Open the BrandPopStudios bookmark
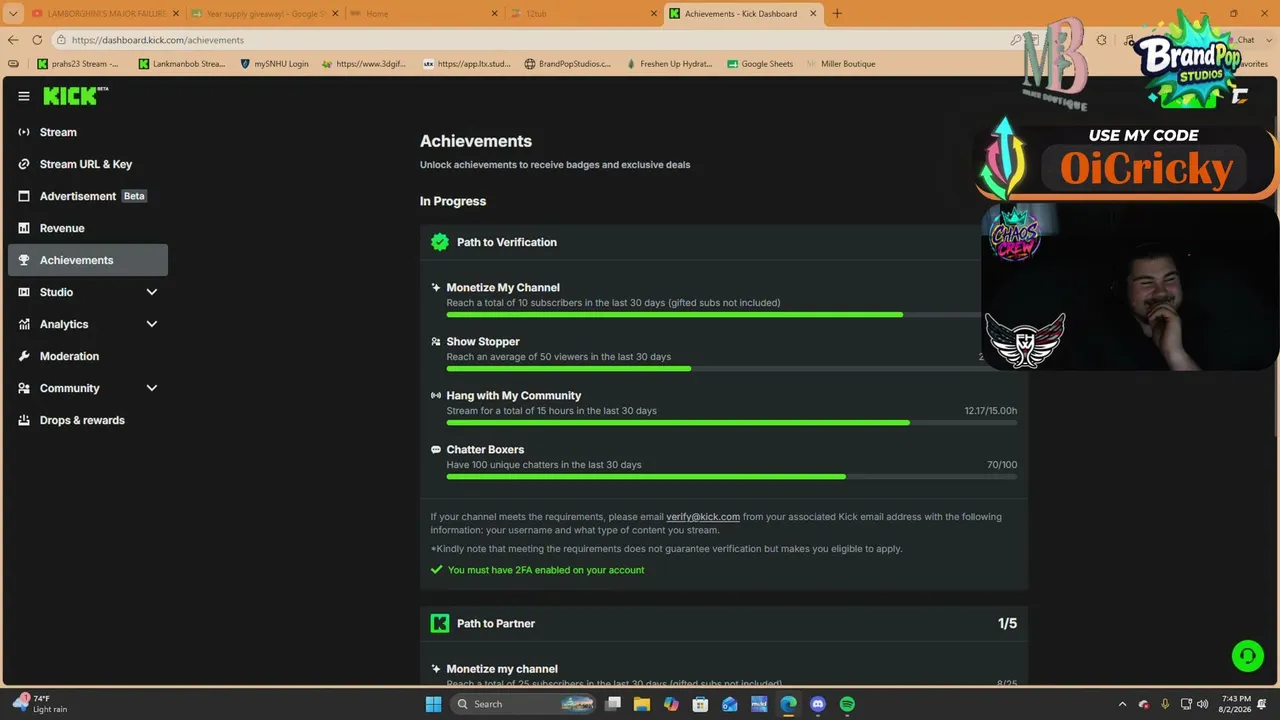 point(567,64)
